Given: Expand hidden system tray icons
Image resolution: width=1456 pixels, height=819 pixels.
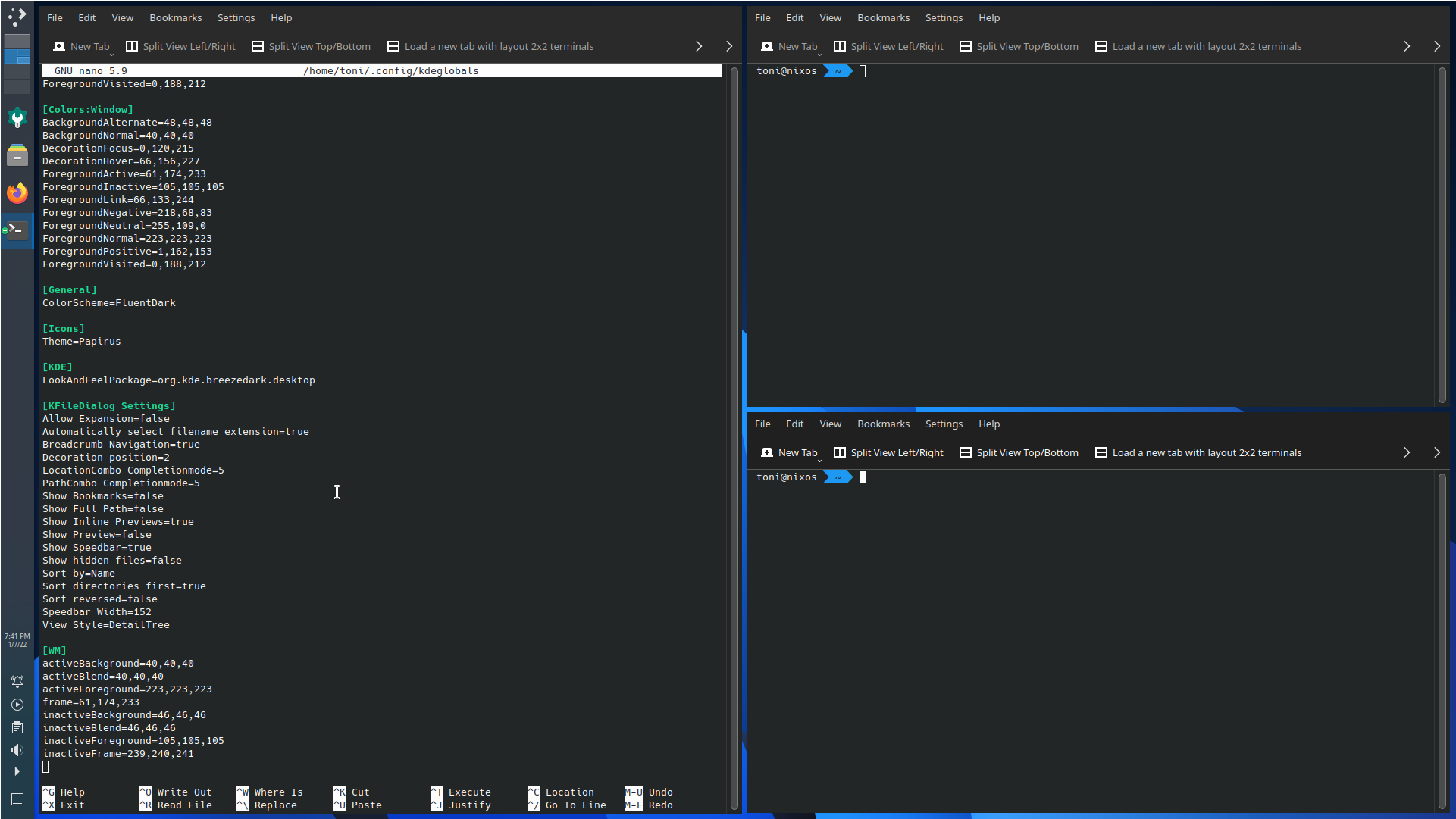Looking at the screenshot, I should pos(17,771).
